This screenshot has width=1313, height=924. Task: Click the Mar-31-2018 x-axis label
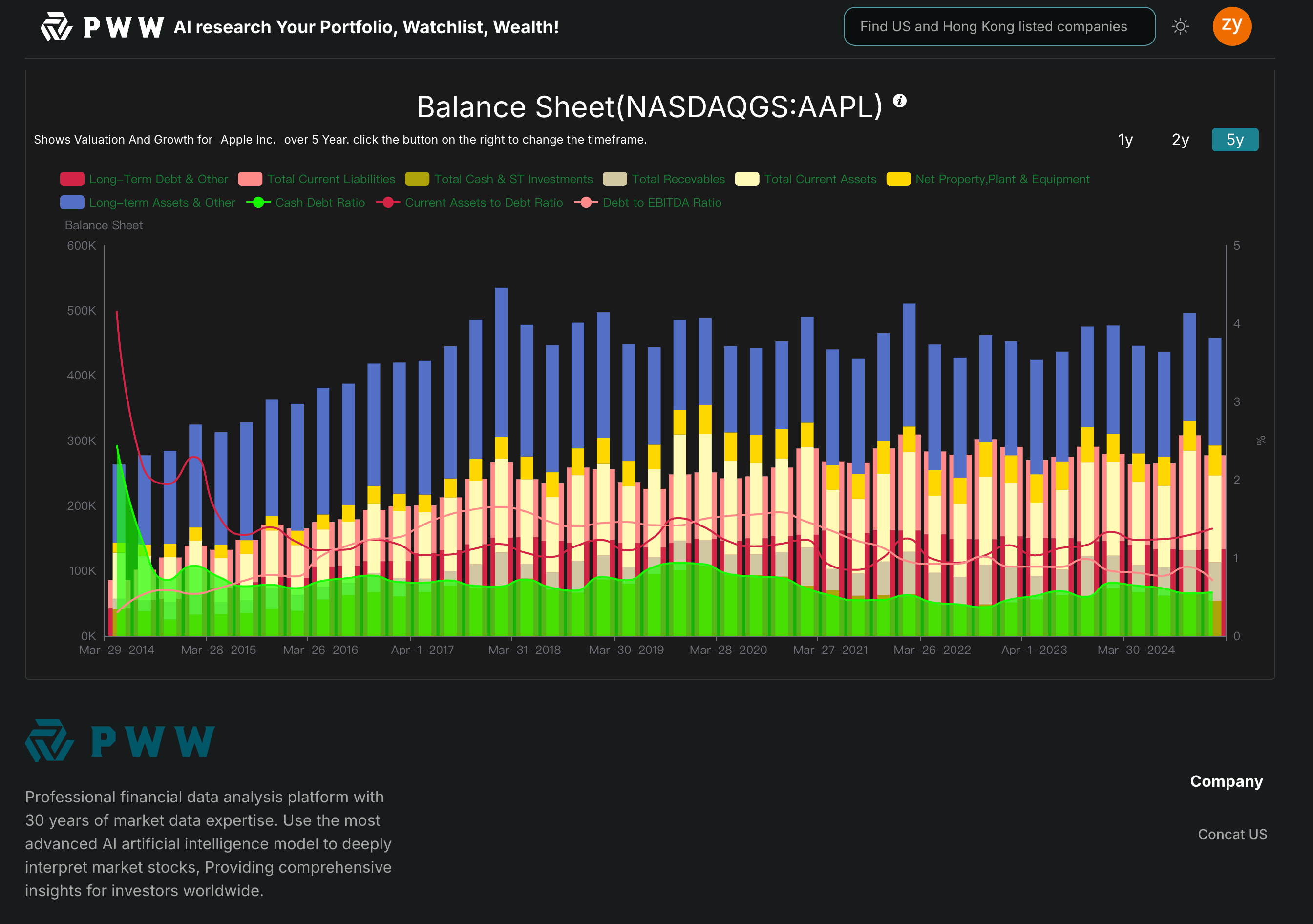pyautogui.click(x=525, y=650)
